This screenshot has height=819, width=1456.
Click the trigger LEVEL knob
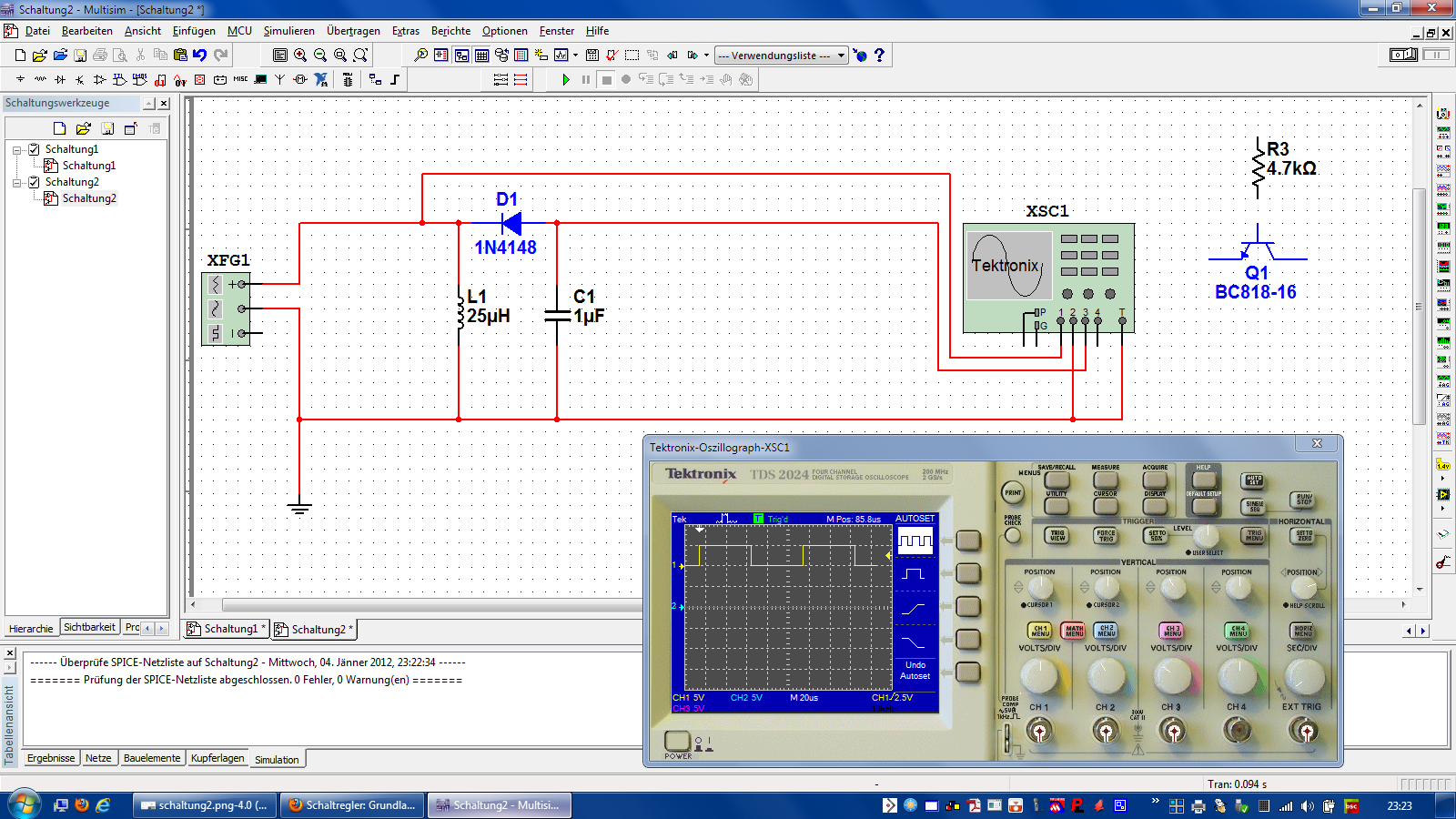pos(1206,536)
